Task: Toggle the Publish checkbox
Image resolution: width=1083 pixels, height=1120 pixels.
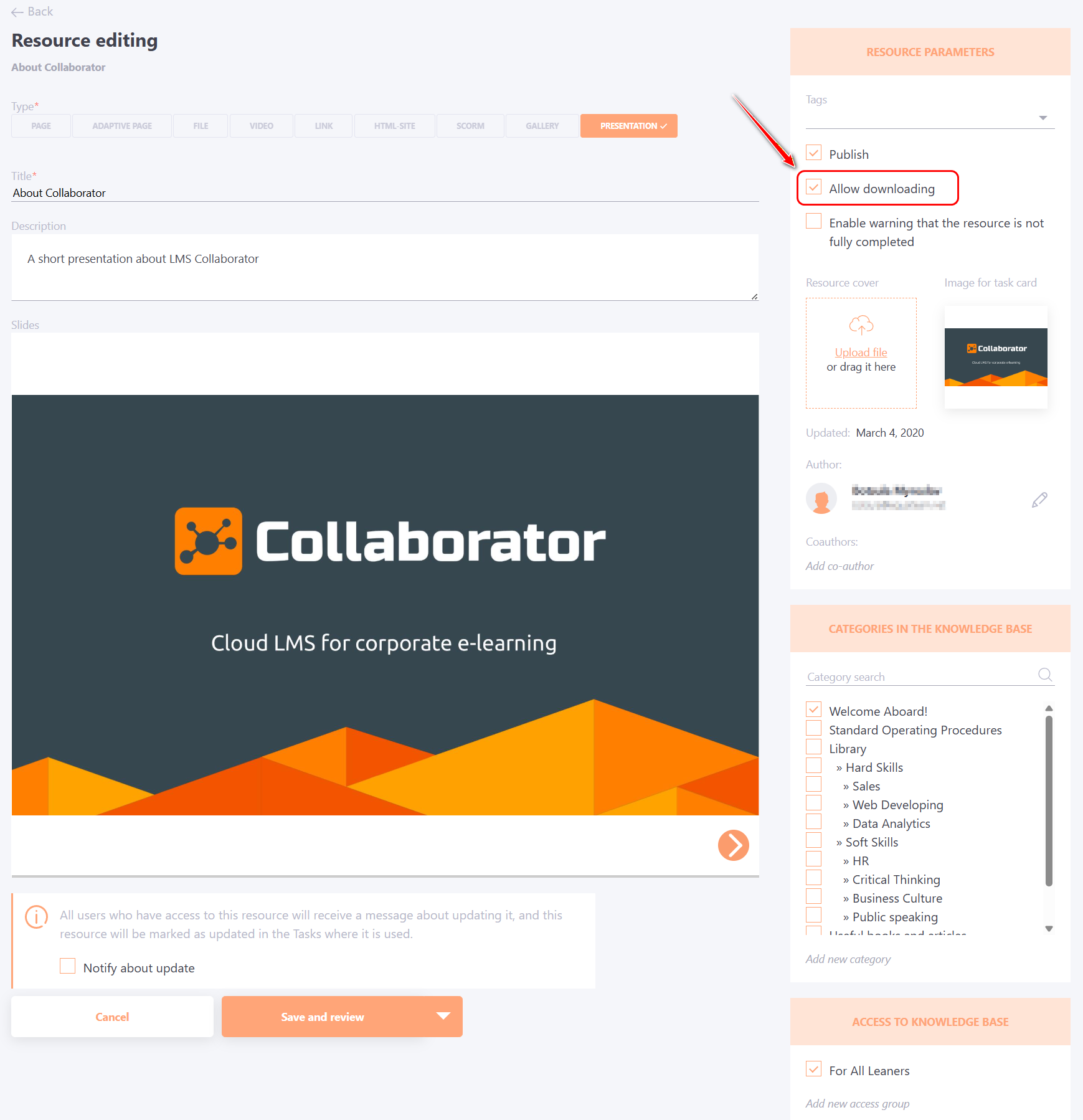Action: pyautogui.click(x=813, y=153)
